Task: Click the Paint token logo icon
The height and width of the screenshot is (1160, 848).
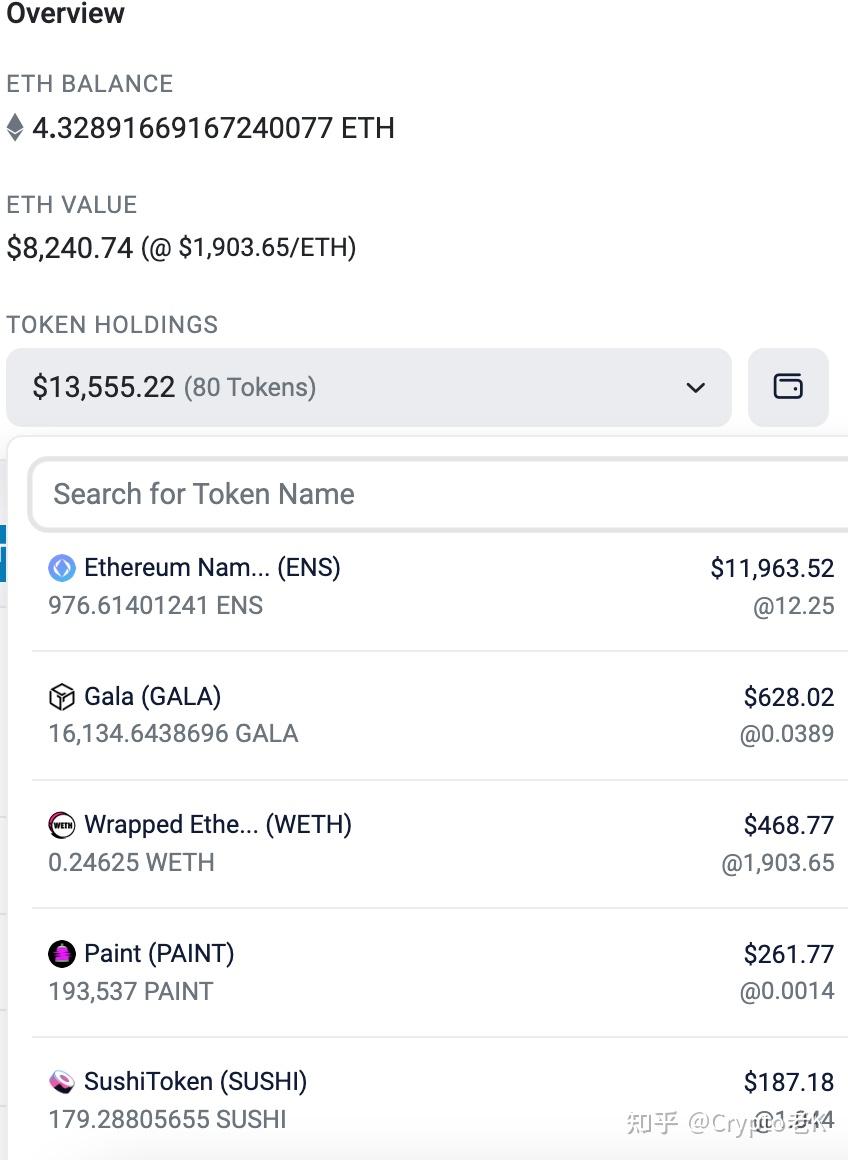Action: (62, 954)
